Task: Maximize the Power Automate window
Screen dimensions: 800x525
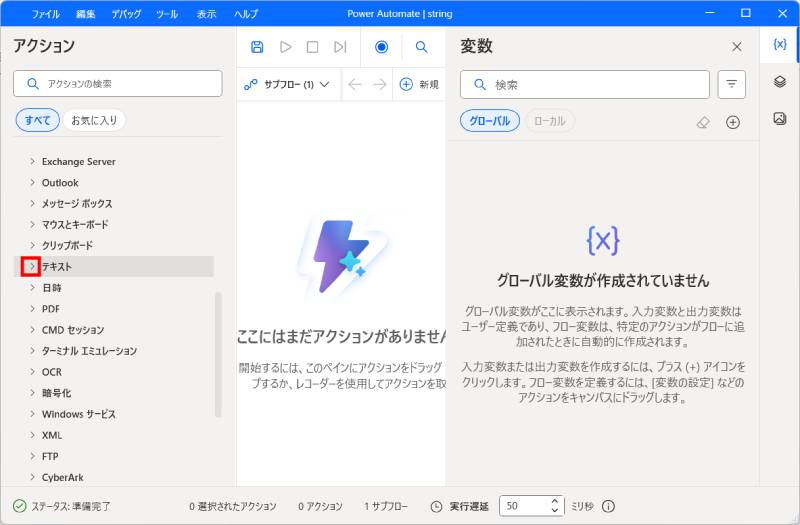Action: [x=746, y=13]
